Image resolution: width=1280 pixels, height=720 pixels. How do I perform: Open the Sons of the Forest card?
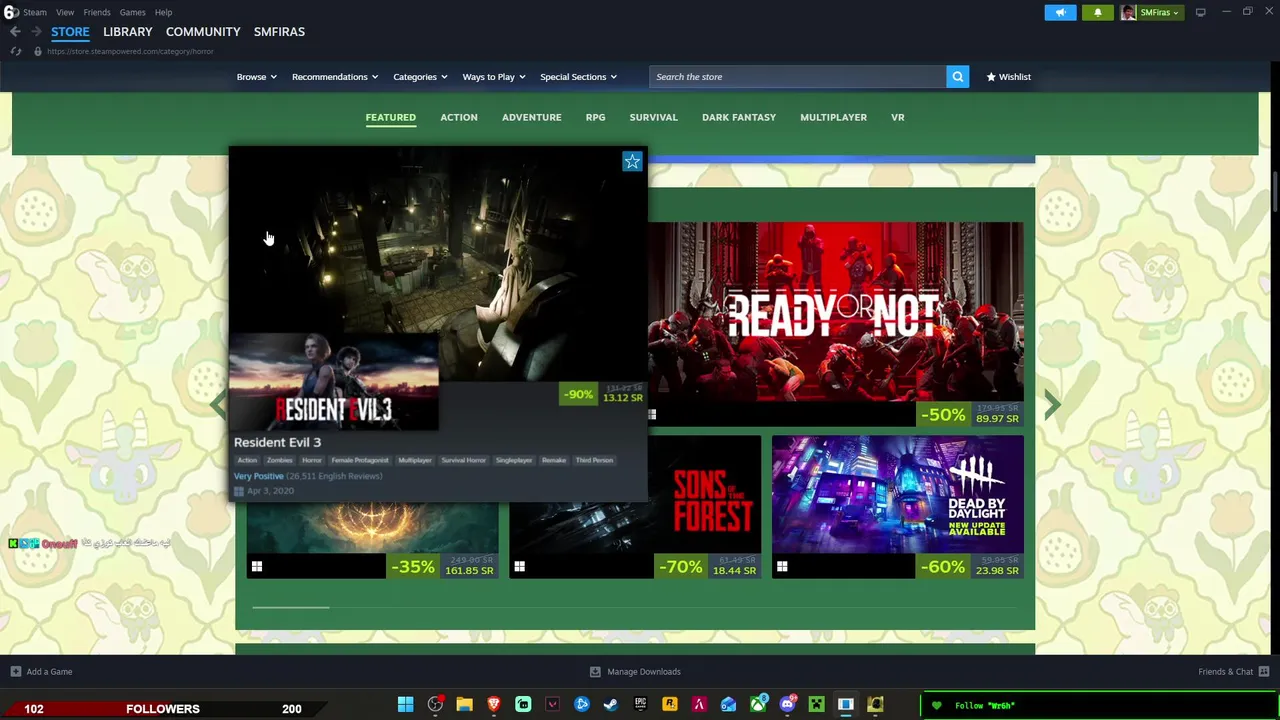[x=635, y=507]
